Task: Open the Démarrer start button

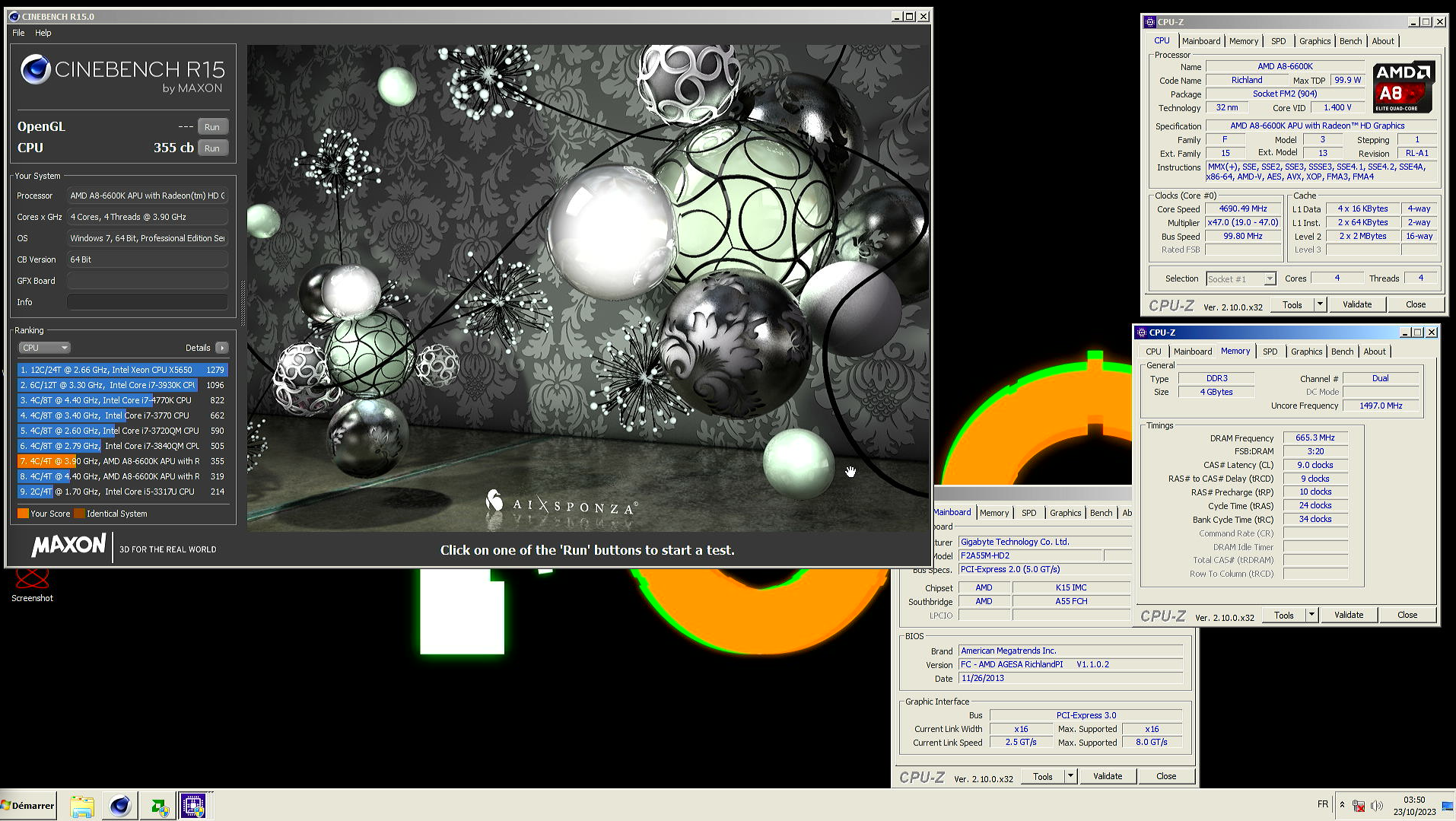Action: click(x=28, y=805)
